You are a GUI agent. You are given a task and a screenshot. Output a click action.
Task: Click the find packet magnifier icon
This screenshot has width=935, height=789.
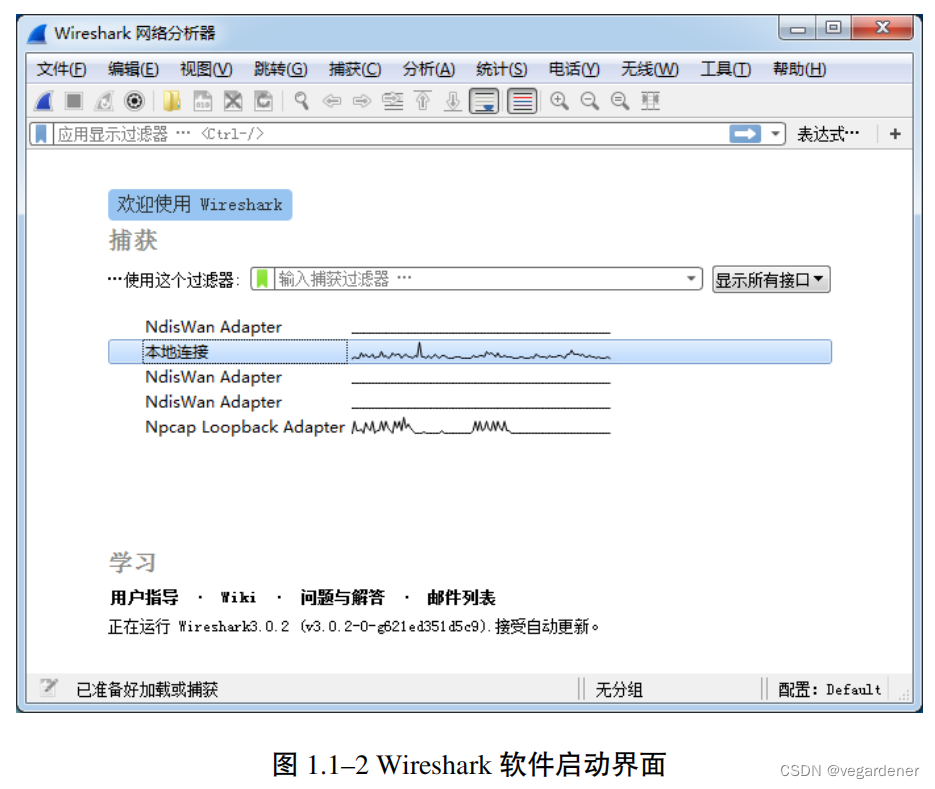tap(302, 101)
